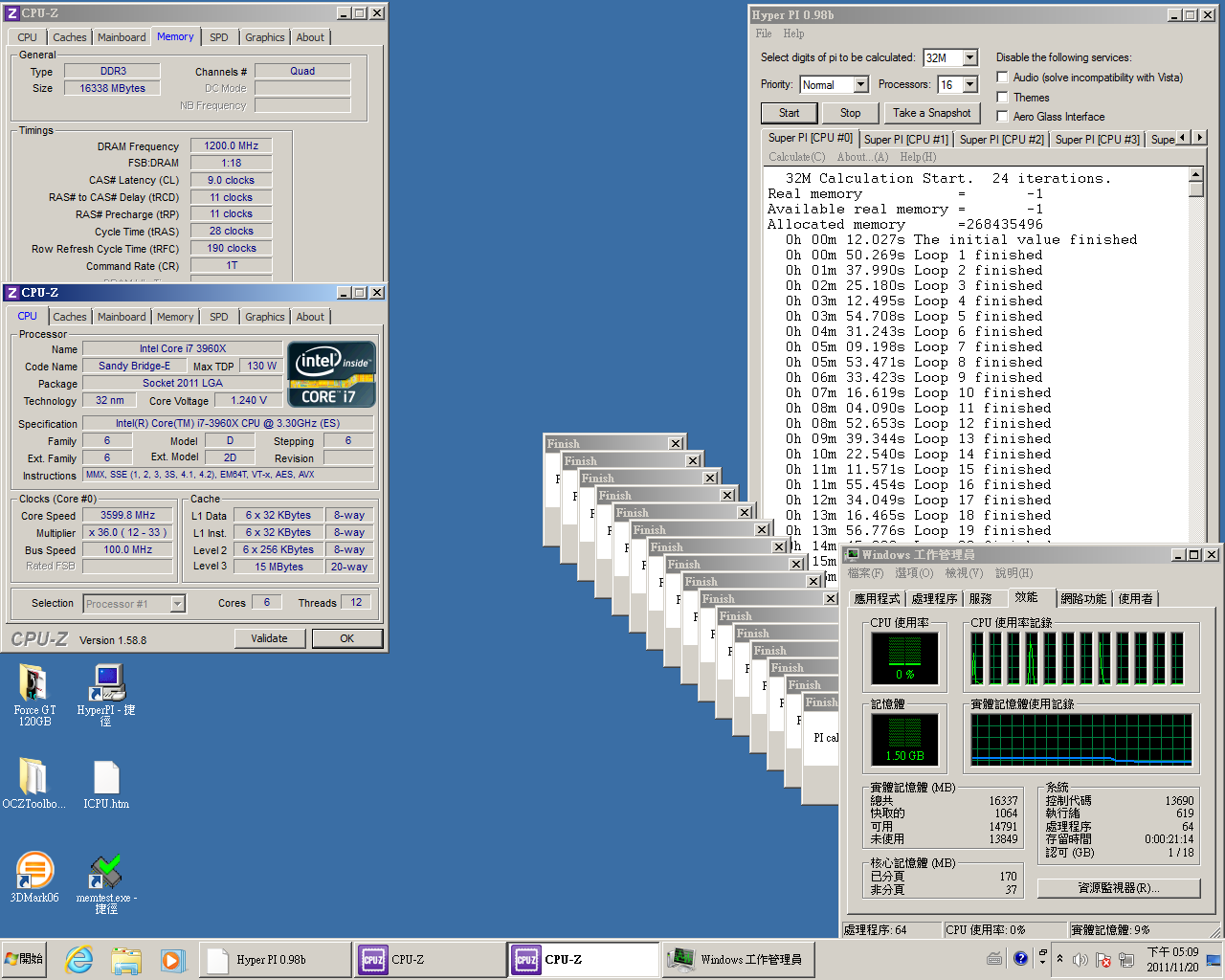
Task: Click the Super PI log scrollbar up arrow
Action: click(x=1195, y=174)
